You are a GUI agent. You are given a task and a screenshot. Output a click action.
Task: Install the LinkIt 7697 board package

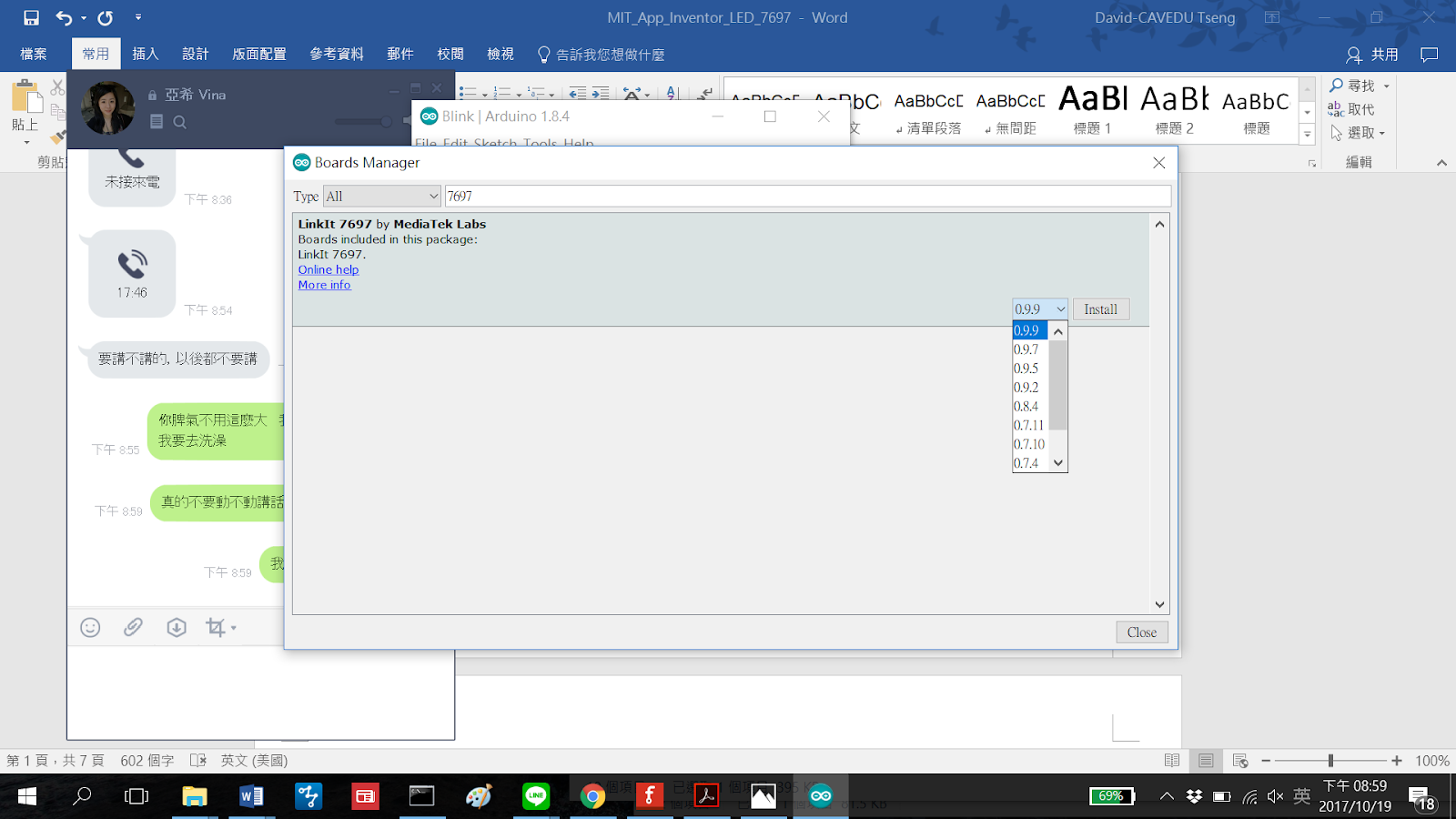coord(1101,309)
